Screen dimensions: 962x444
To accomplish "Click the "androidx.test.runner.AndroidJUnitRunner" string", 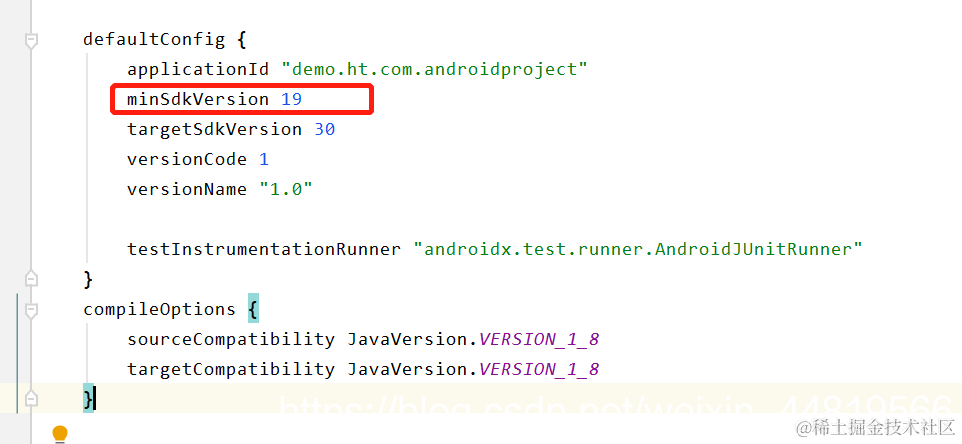I will (x=638, y=250).
